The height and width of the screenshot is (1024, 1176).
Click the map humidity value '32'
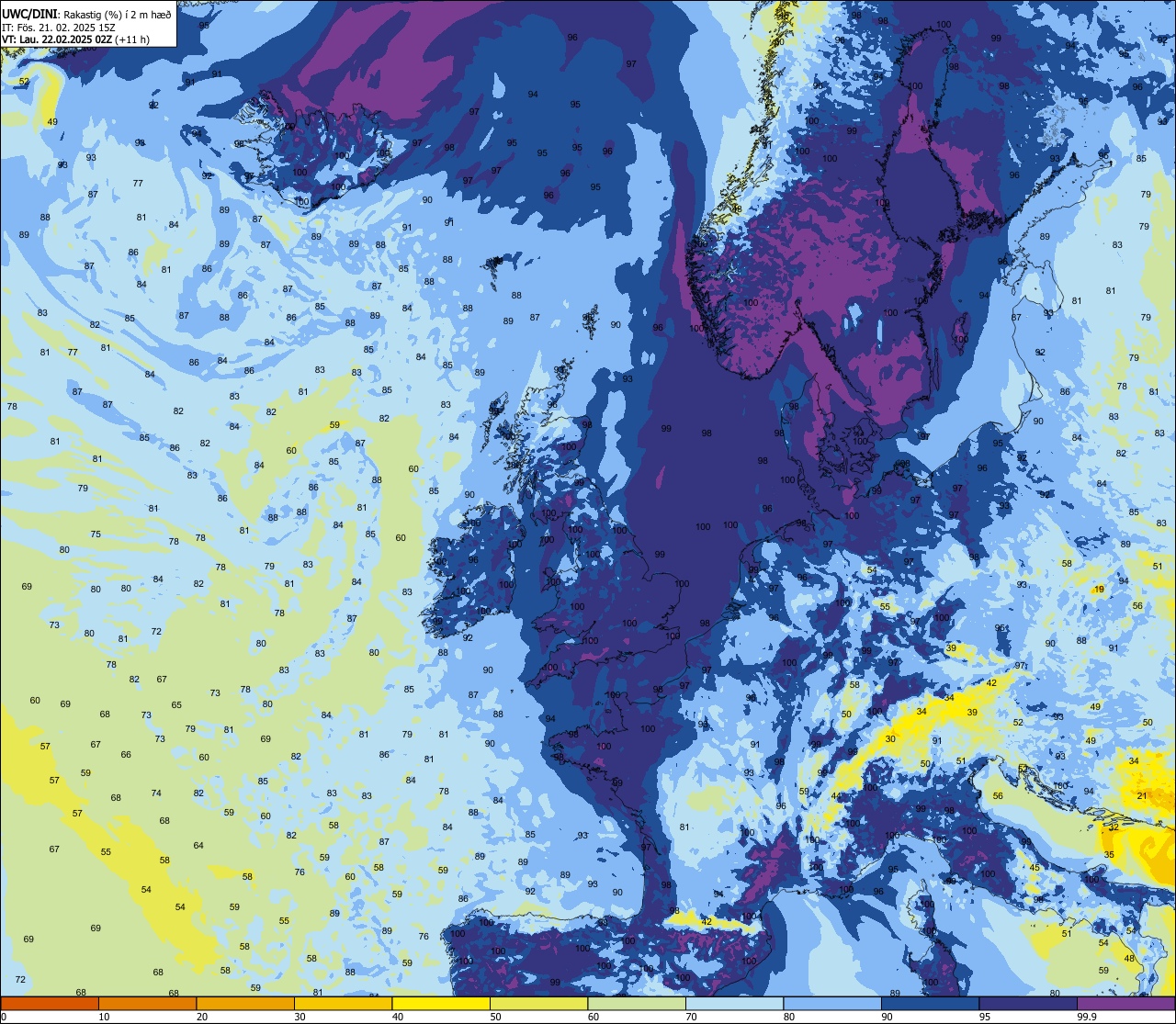pyautogui.click(x=1113, y=827)
